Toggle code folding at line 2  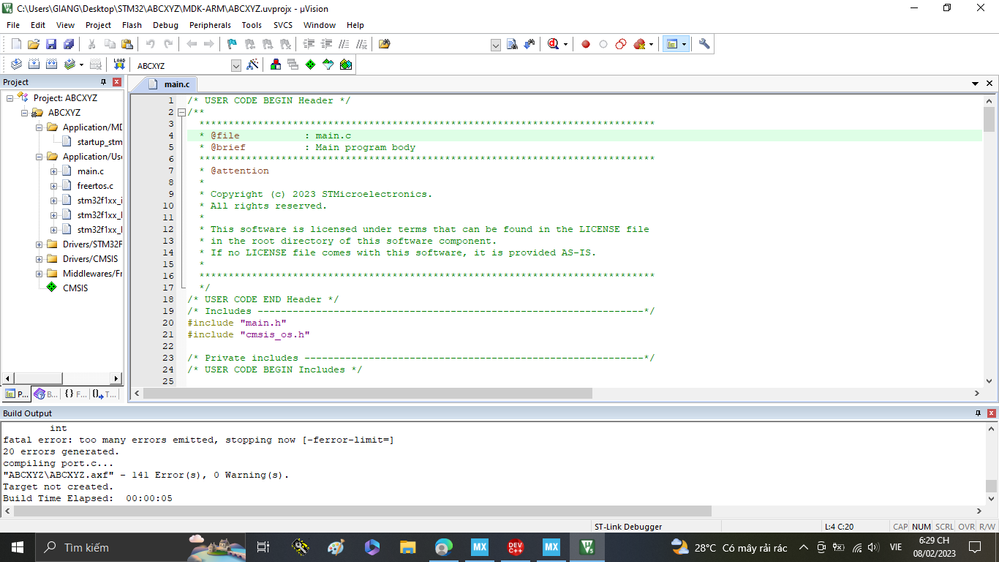pyautogui.click(x=182, y=112)
